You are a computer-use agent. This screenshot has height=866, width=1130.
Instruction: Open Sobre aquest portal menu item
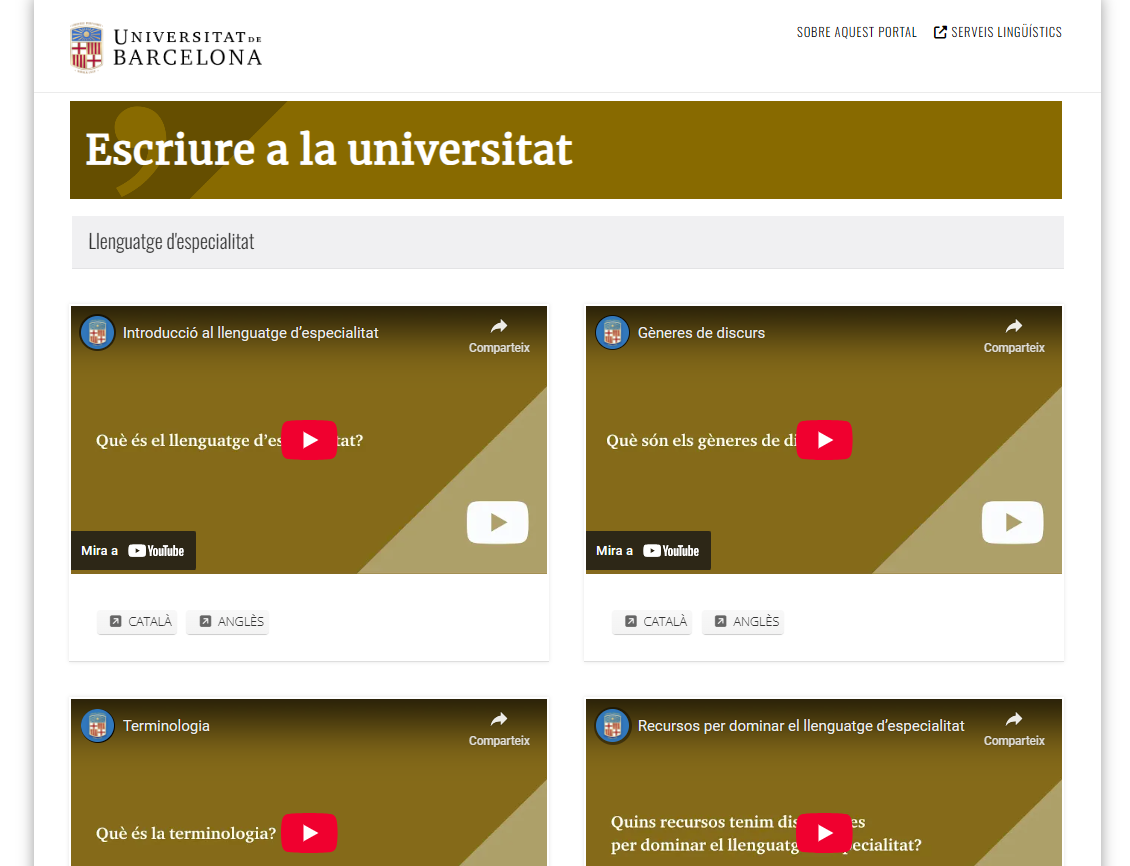tap(856, 32)
